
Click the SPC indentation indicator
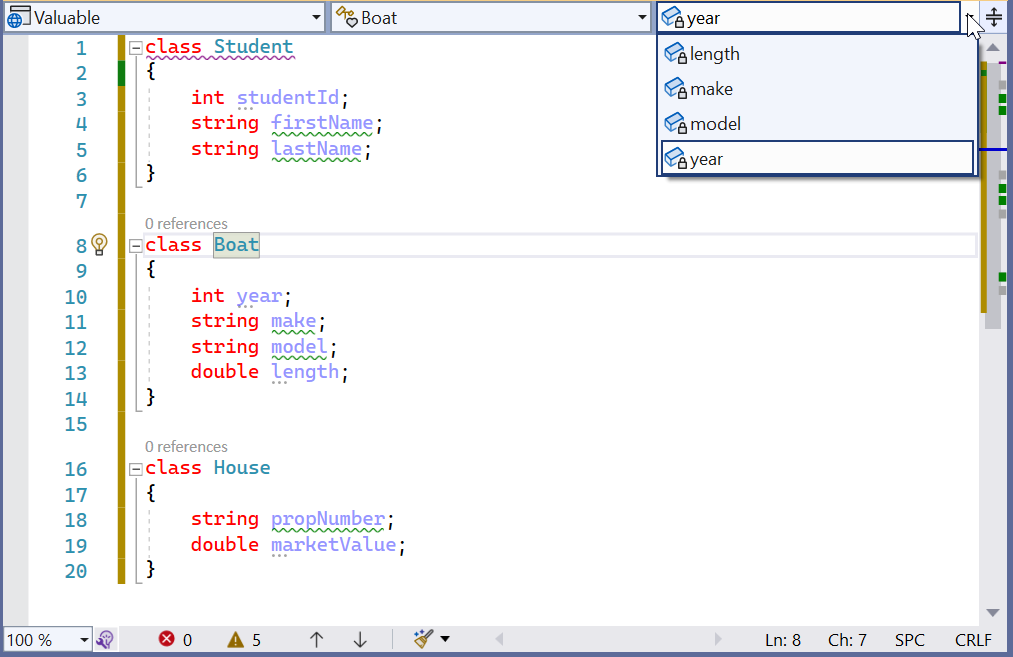pos(910,640)
